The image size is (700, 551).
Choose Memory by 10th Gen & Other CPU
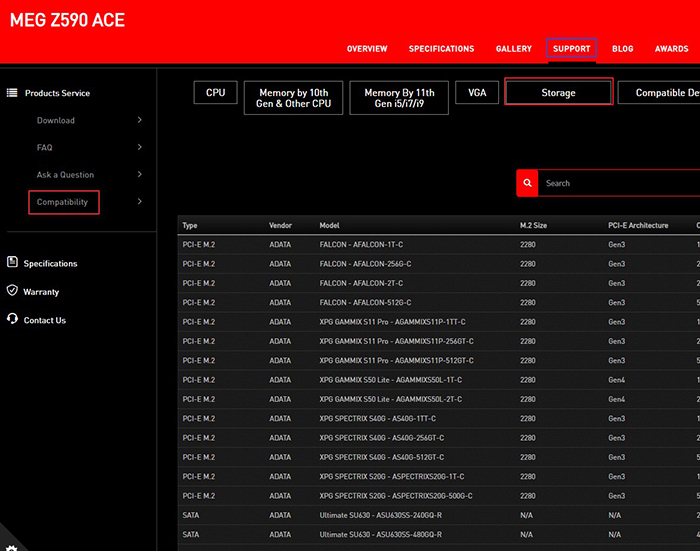[x=293, y=98]
